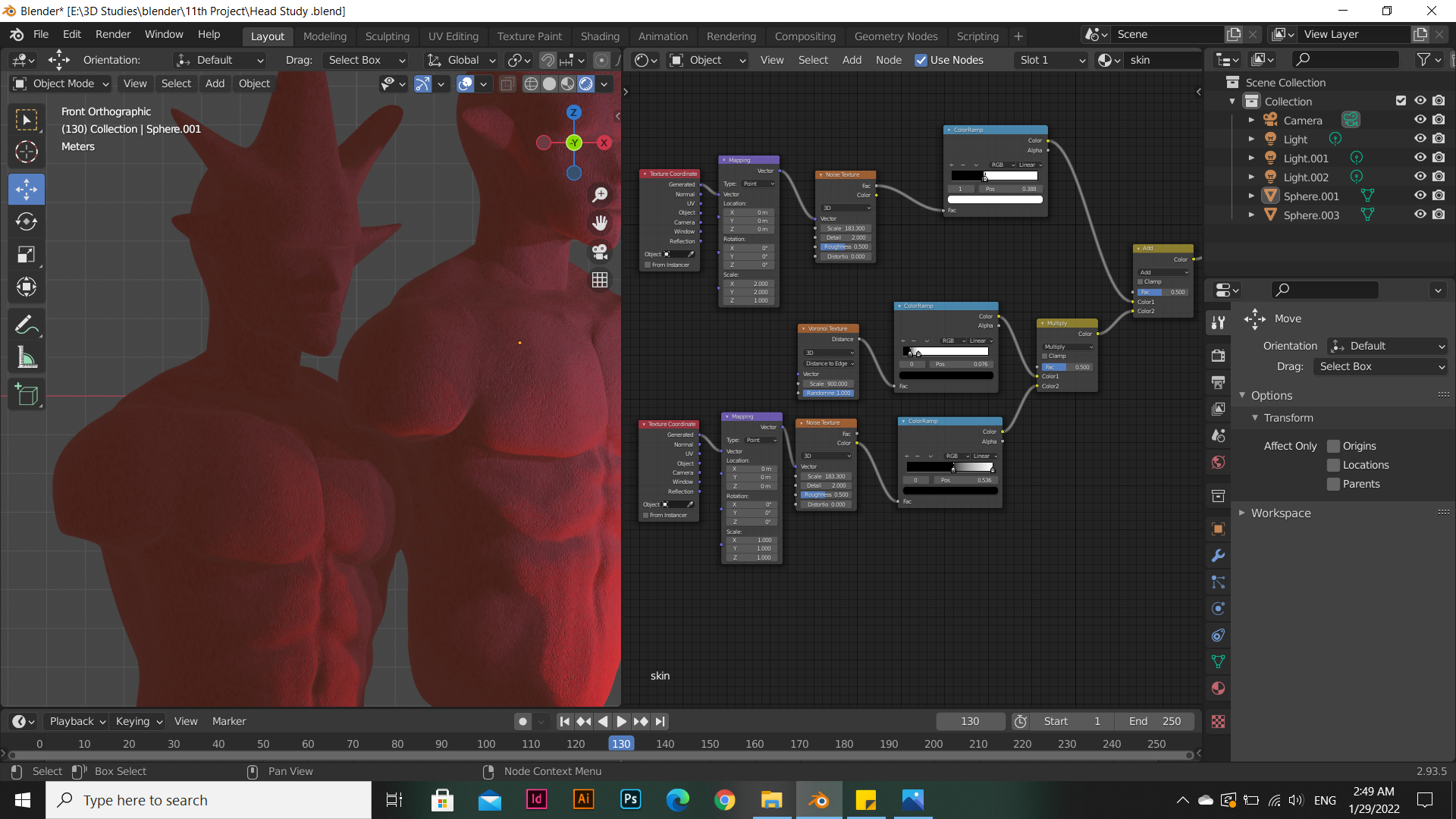Expand the Camera item in outliner

(1251, 120)
